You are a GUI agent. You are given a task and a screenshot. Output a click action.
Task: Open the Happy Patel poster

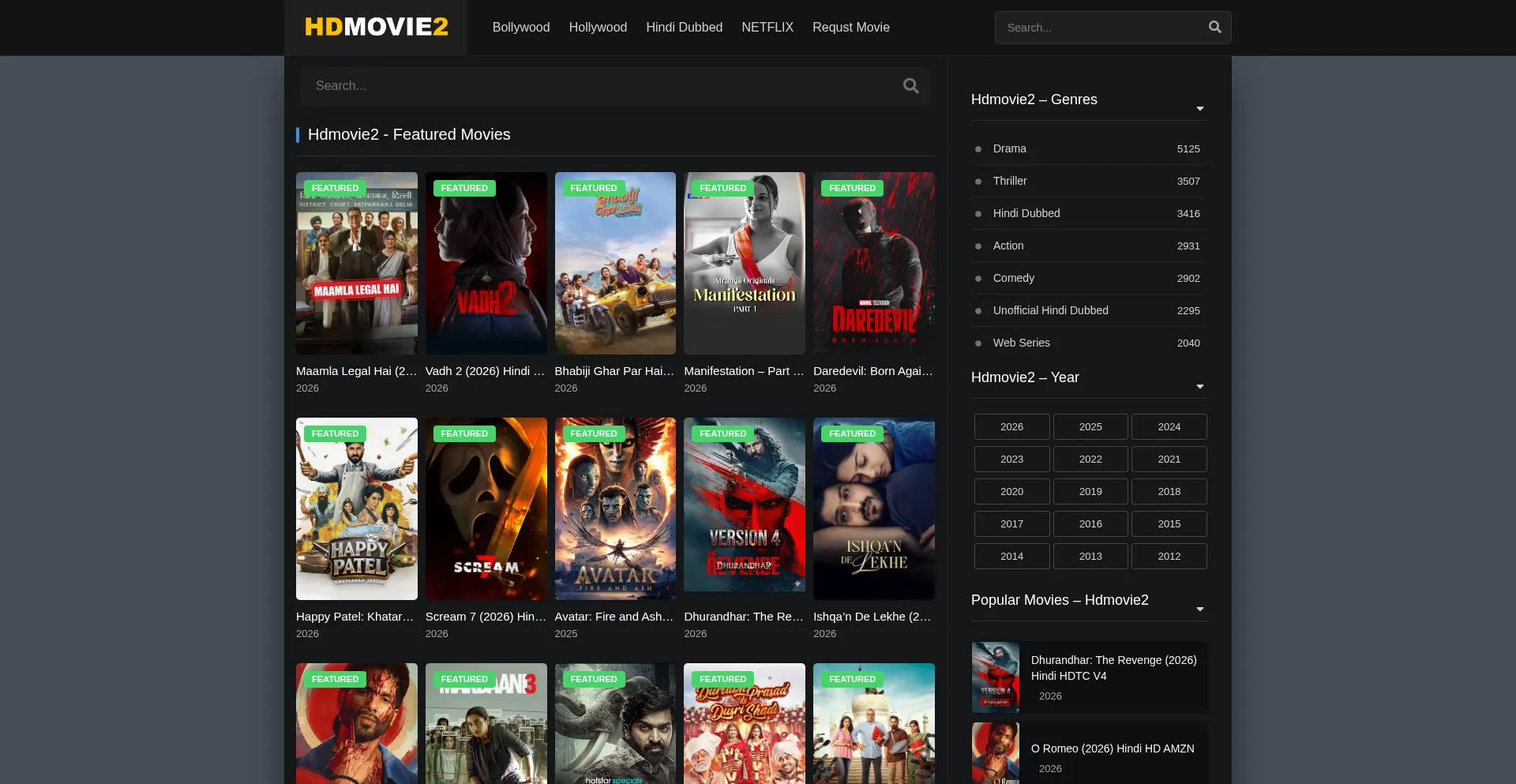357,508
